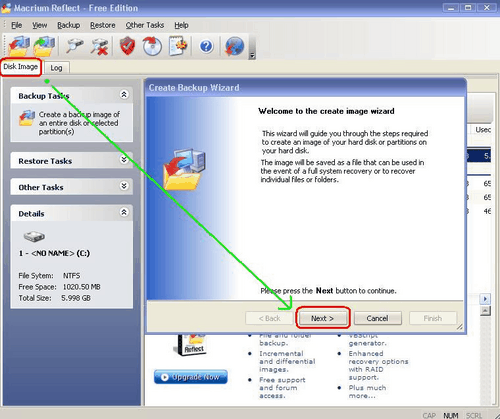This screenshot has width=500, height=419.
Task: Click the detach image red X icon
Action: [99, 46]
